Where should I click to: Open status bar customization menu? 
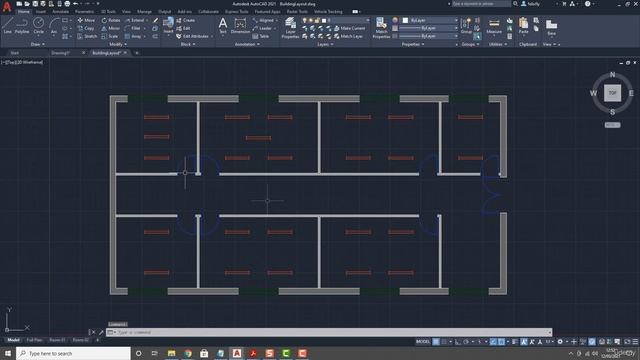click(x=635, y=342)
